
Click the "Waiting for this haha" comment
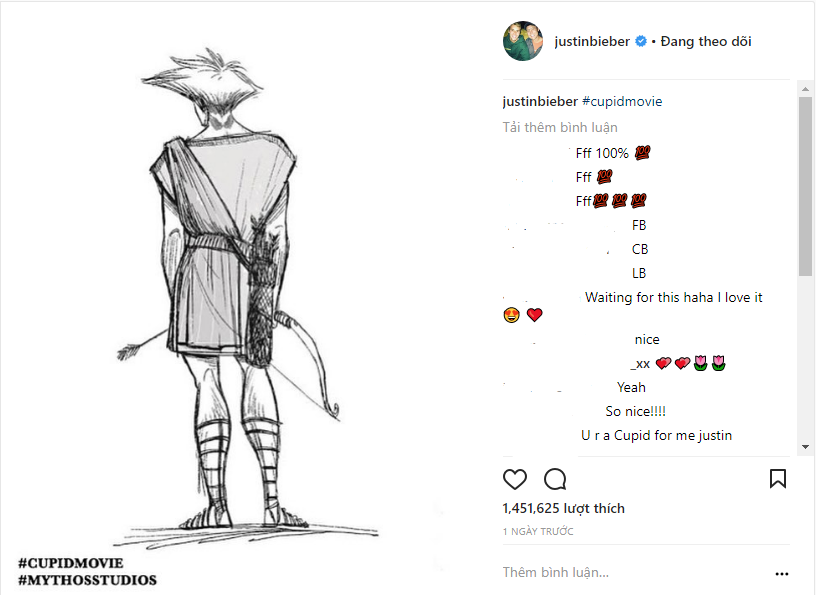tap(673, 297)
